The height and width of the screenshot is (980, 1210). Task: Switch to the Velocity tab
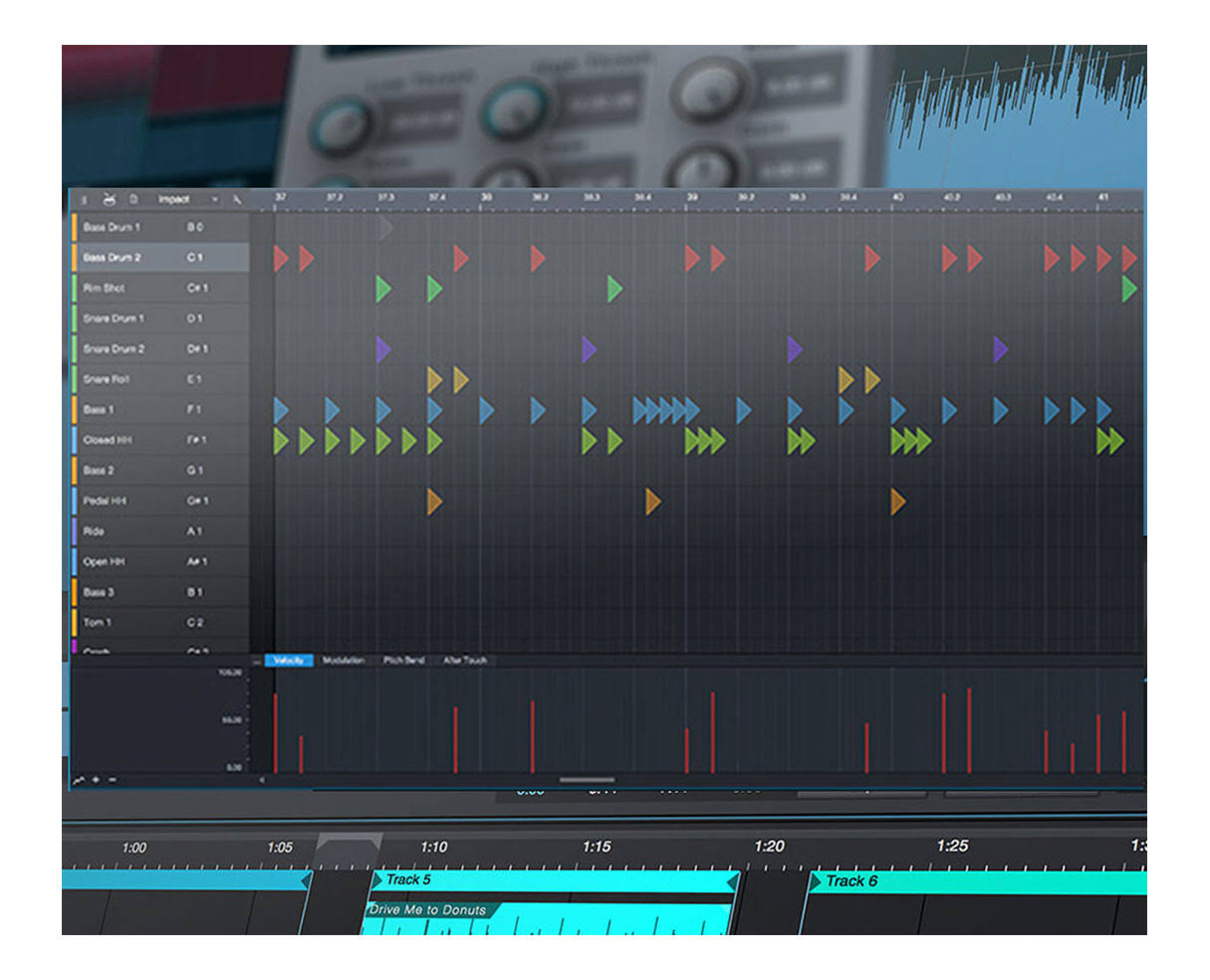(289, 660)
